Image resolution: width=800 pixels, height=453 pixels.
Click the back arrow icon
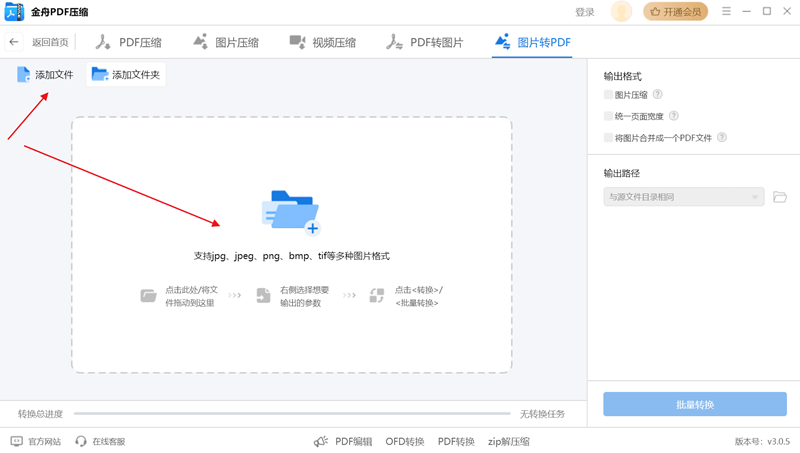click(x=14, y=42)
